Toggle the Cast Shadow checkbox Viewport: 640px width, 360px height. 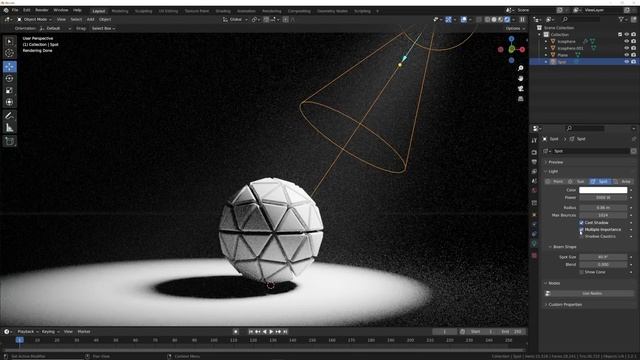click(581, 223)
